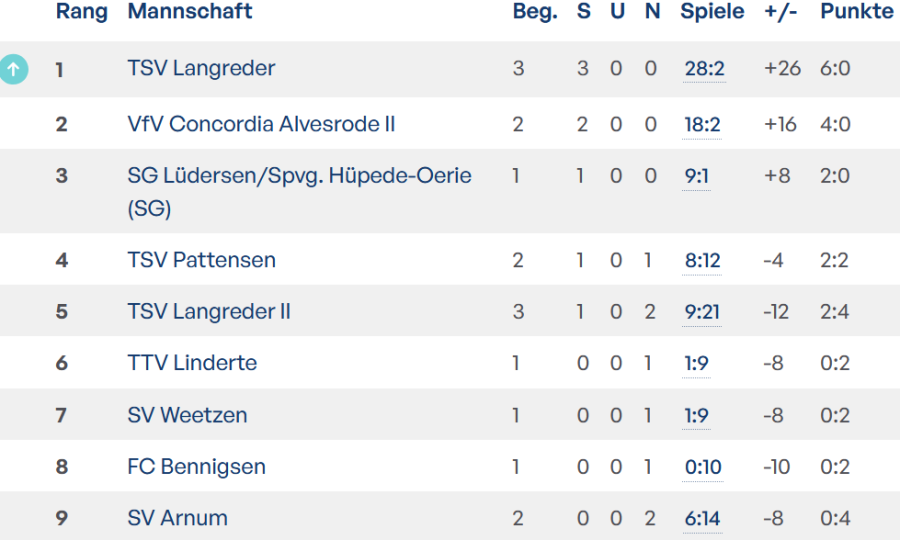Go to TSV Langreder II team

pyautogui.click(x=209, y=312)
